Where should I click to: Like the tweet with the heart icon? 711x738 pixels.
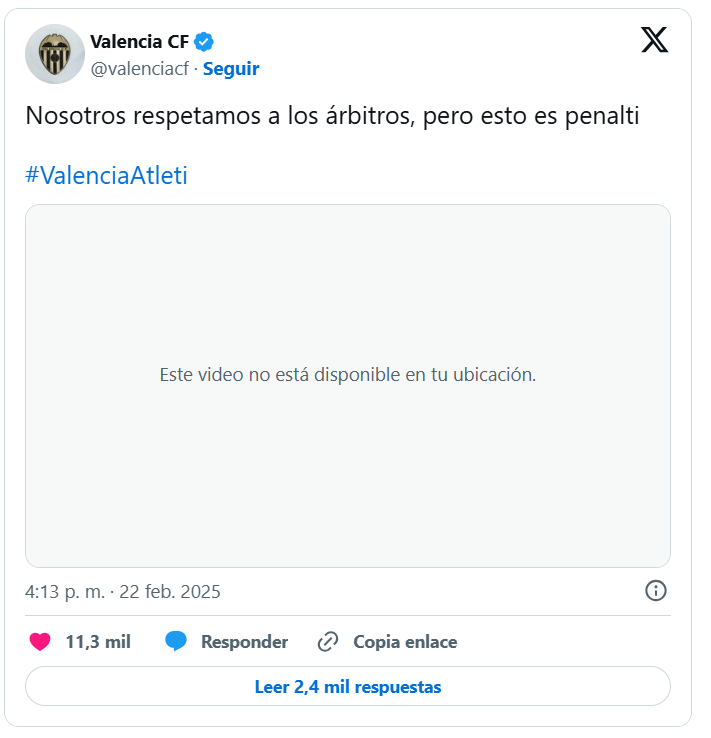point(40,642)
